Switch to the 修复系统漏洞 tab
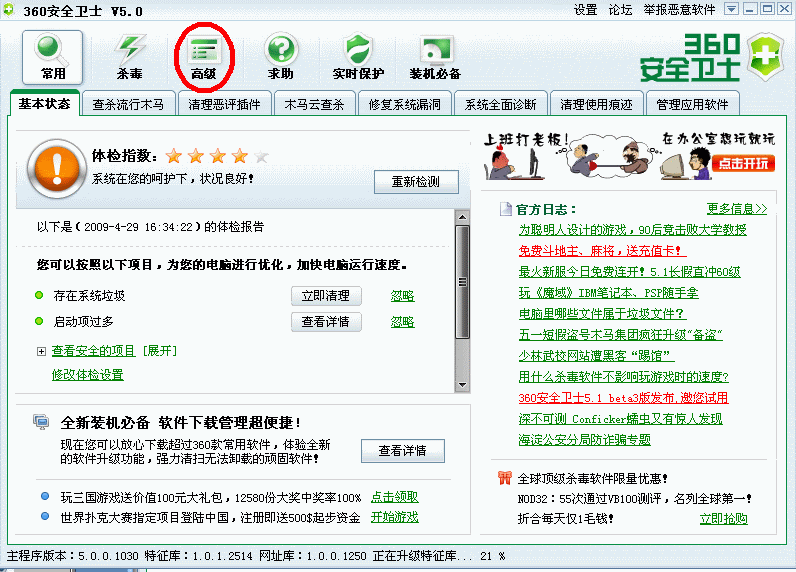 404,104
